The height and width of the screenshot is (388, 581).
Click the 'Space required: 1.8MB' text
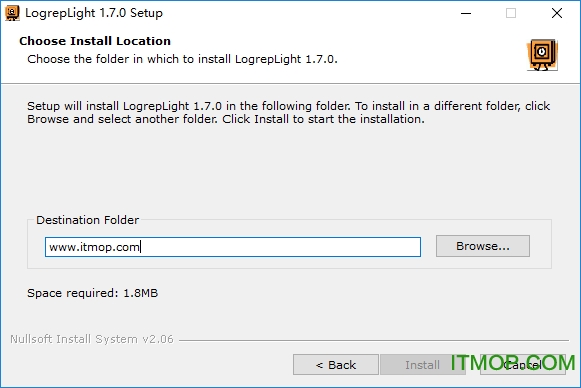tap(93, 293)
